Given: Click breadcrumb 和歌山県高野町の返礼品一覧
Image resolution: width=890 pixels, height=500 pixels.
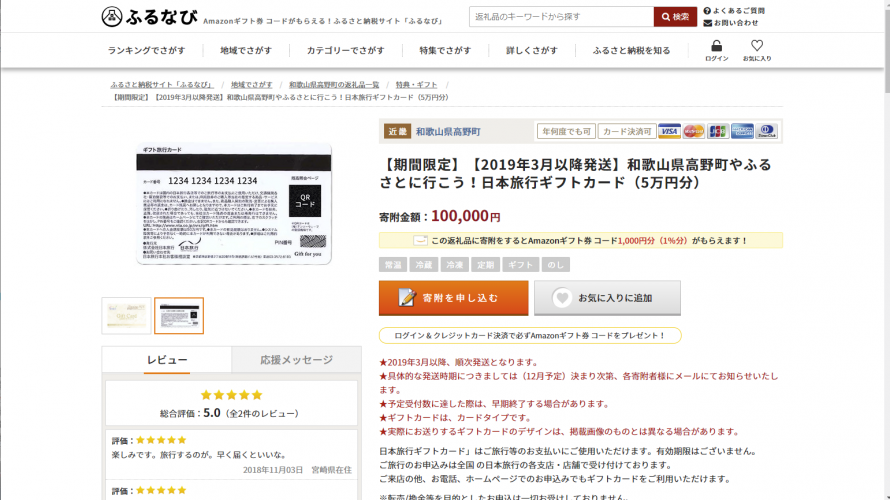Looking at the screenshot, I should tap(334, 85).
